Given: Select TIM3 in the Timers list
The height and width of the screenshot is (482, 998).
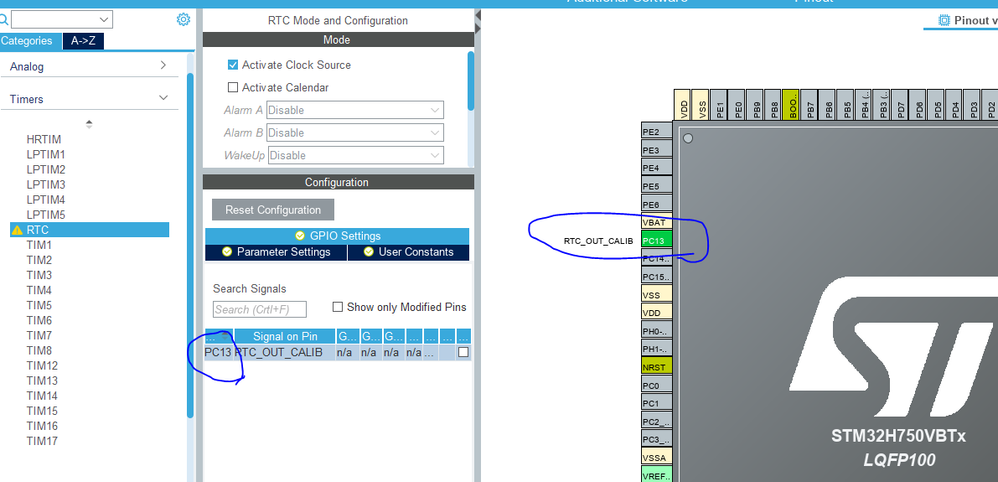Looking at the screenshot, I should coord(39,275).
